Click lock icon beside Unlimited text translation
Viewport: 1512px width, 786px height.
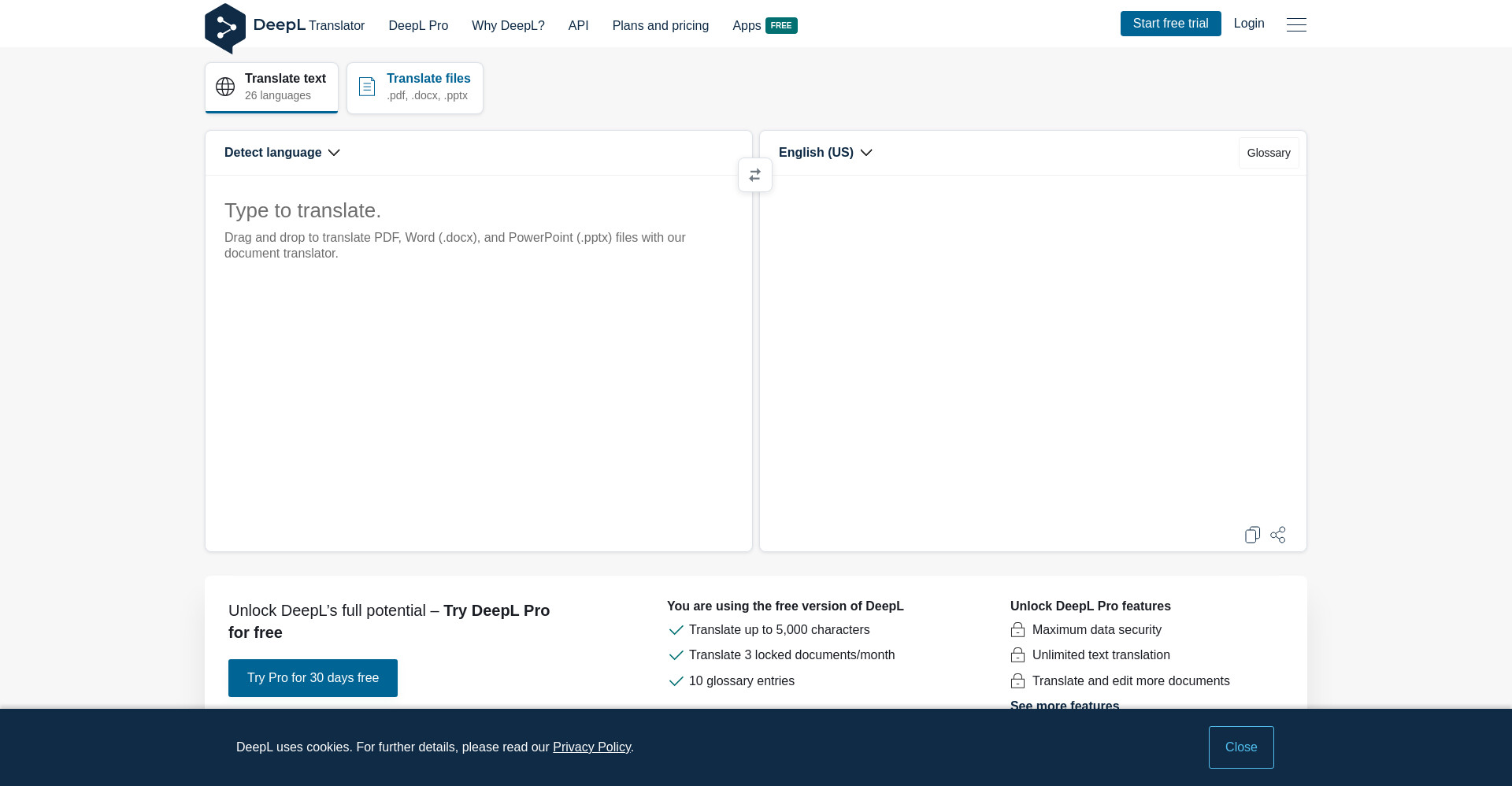point(1017,655)
